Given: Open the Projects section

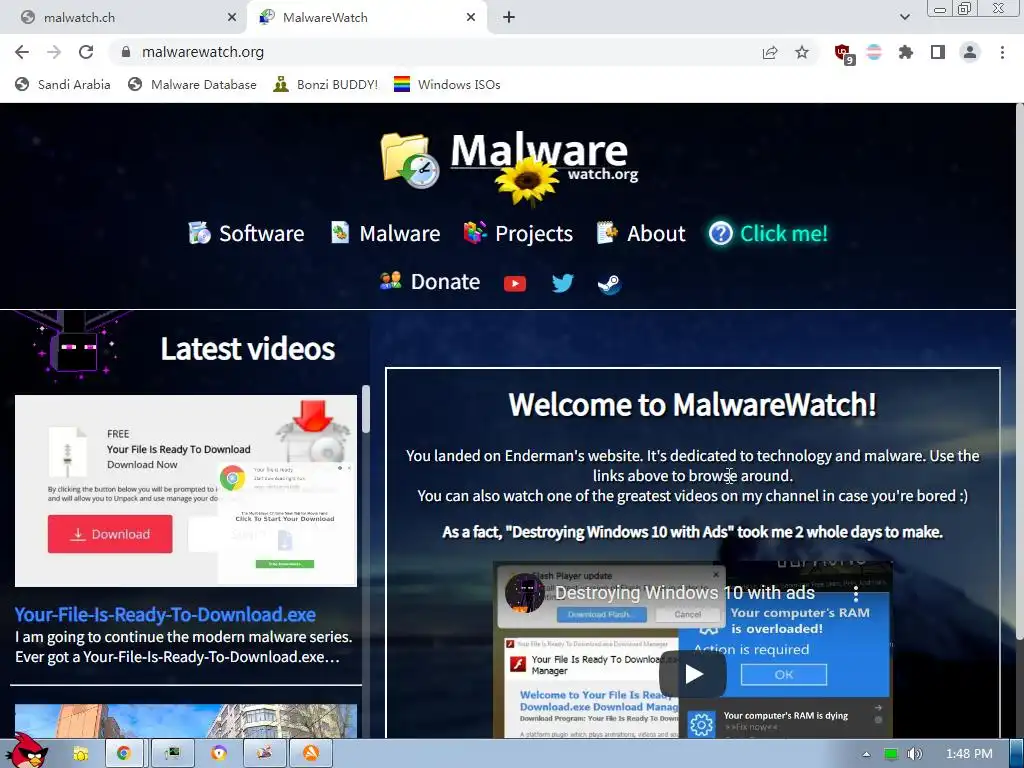Looking at the screenshot, I should pos(519,233).
